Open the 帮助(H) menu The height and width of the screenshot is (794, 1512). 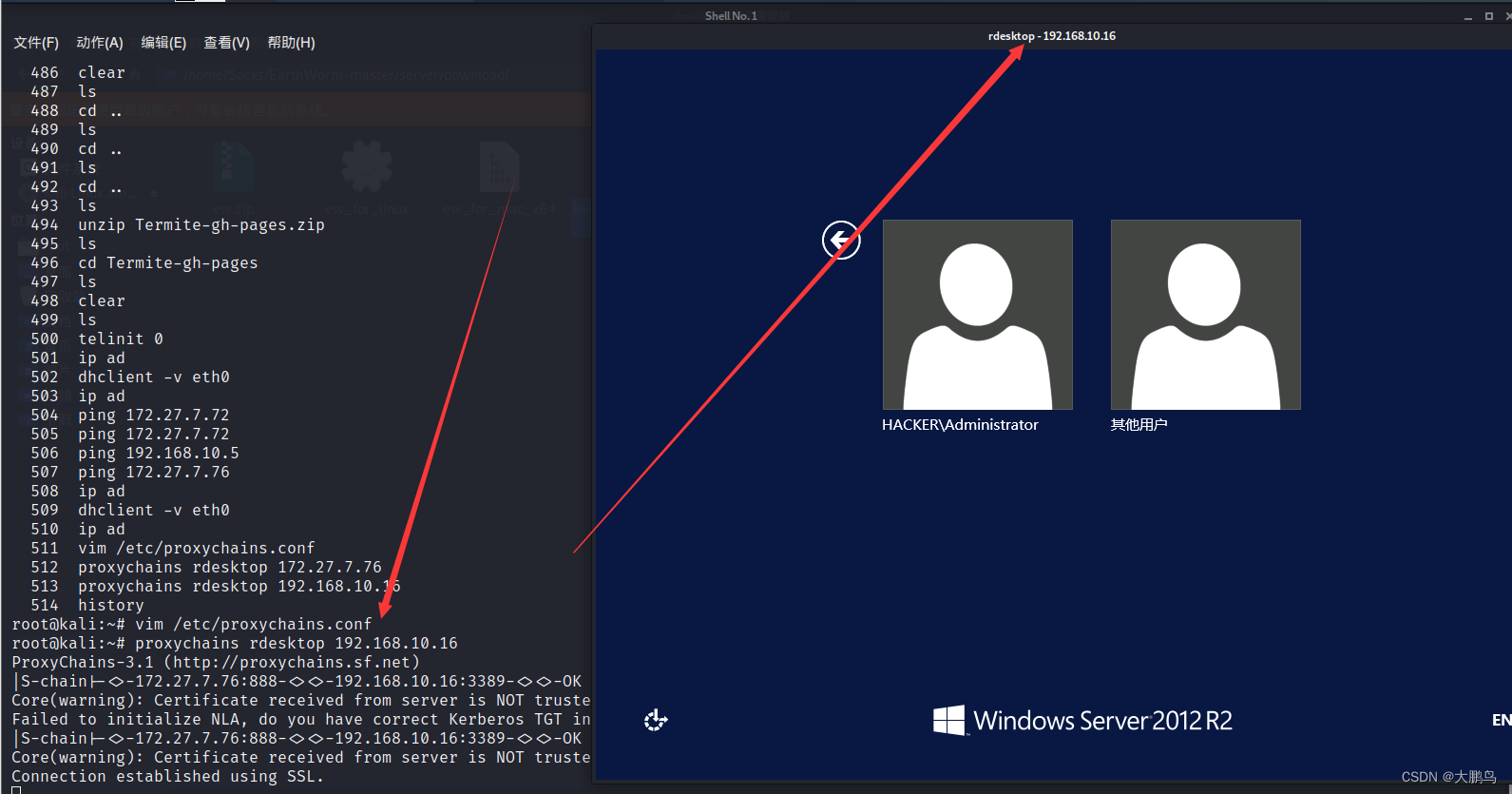point(291,43)
